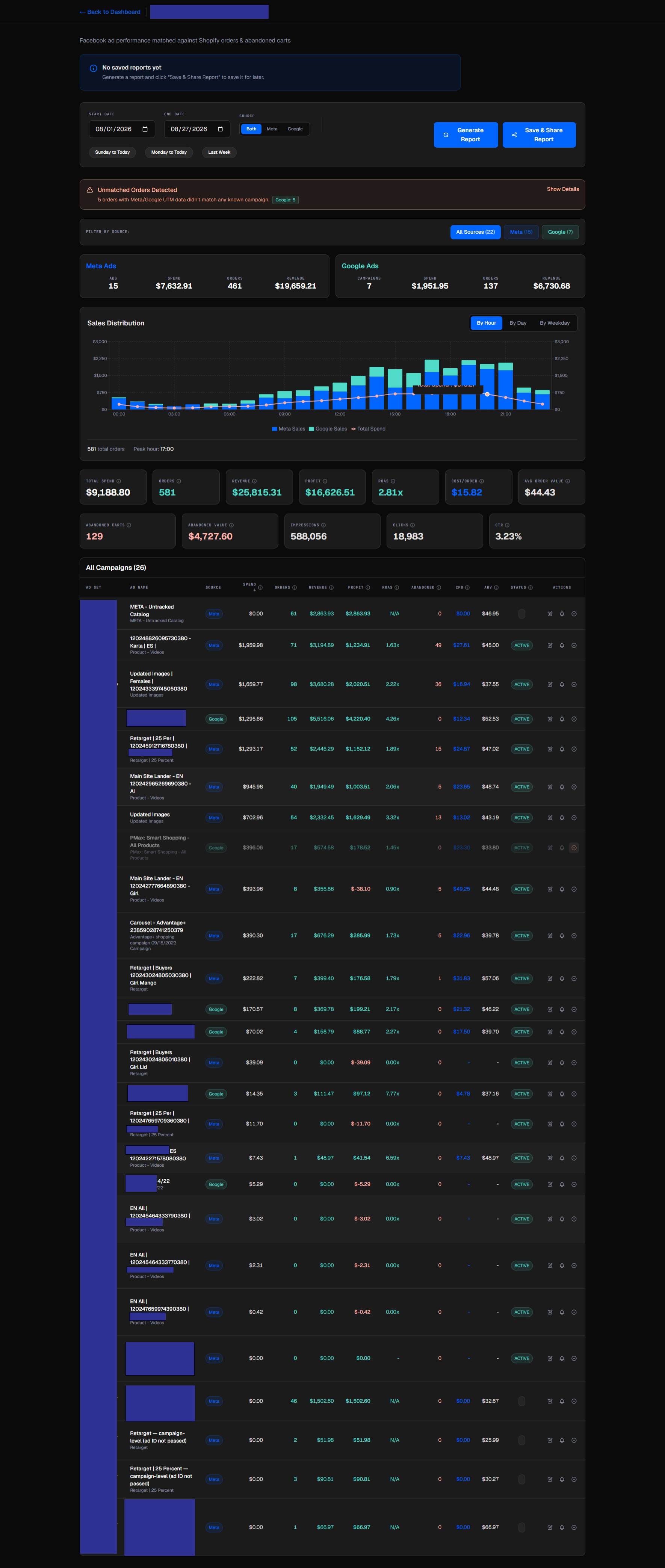The height and width of the screenshot is (1568, 665).
Task: Click edit icon in Retarget | Buyers Girl Mango row
Action: (x=550, y=978)
